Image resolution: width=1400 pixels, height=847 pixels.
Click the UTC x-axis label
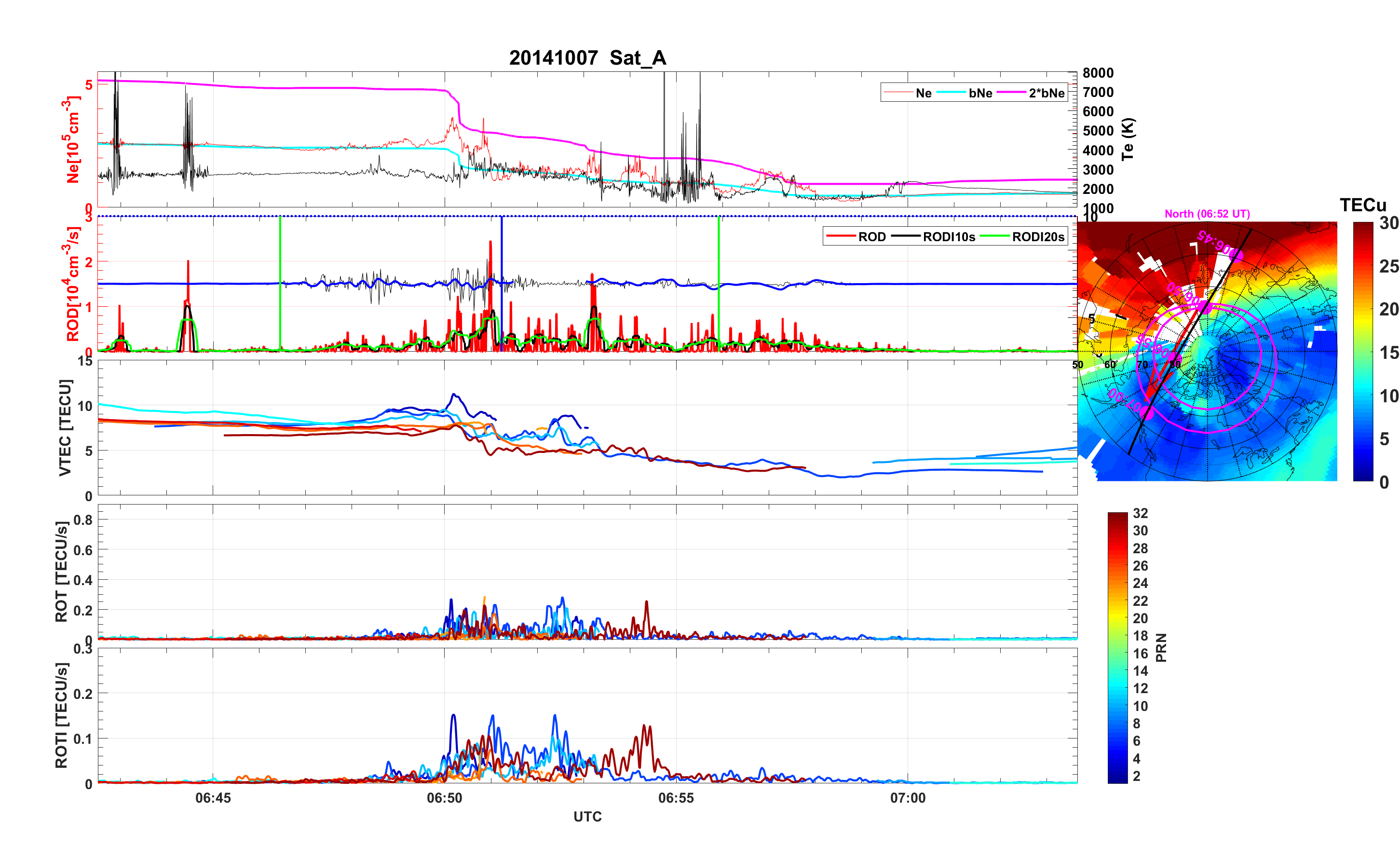coord(587,817)
